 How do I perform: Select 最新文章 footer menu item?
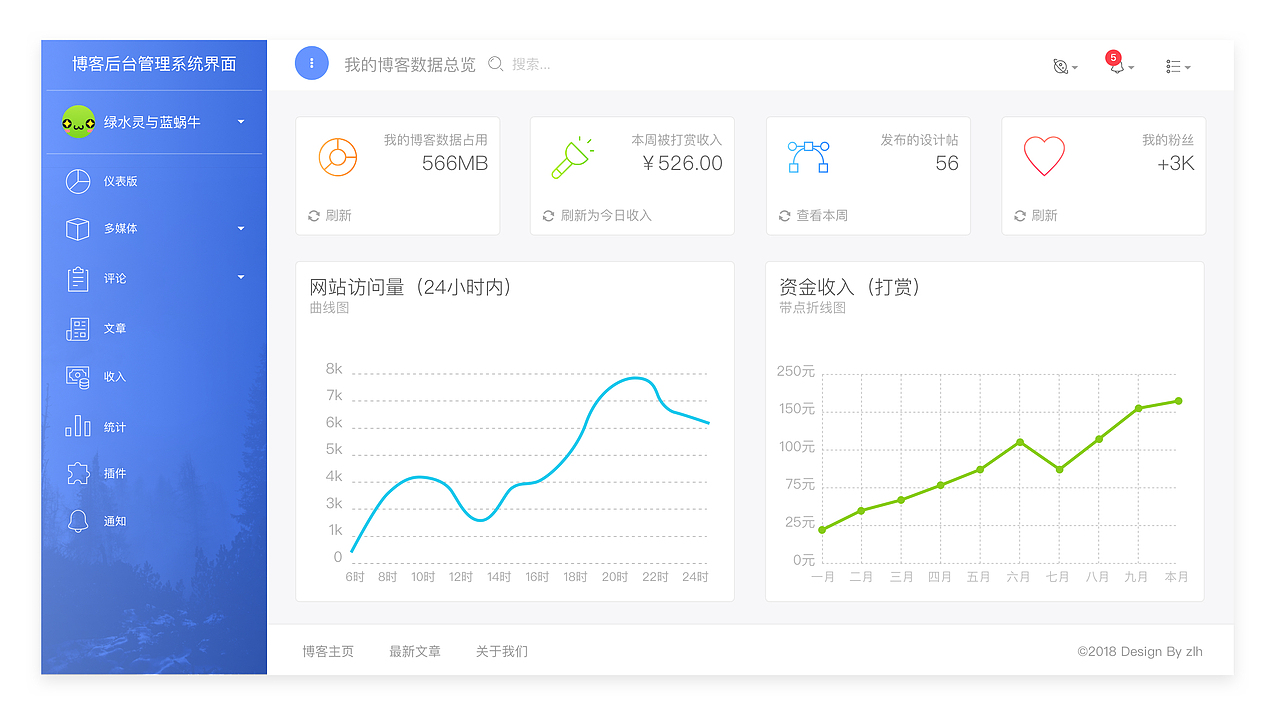point(415,651)
